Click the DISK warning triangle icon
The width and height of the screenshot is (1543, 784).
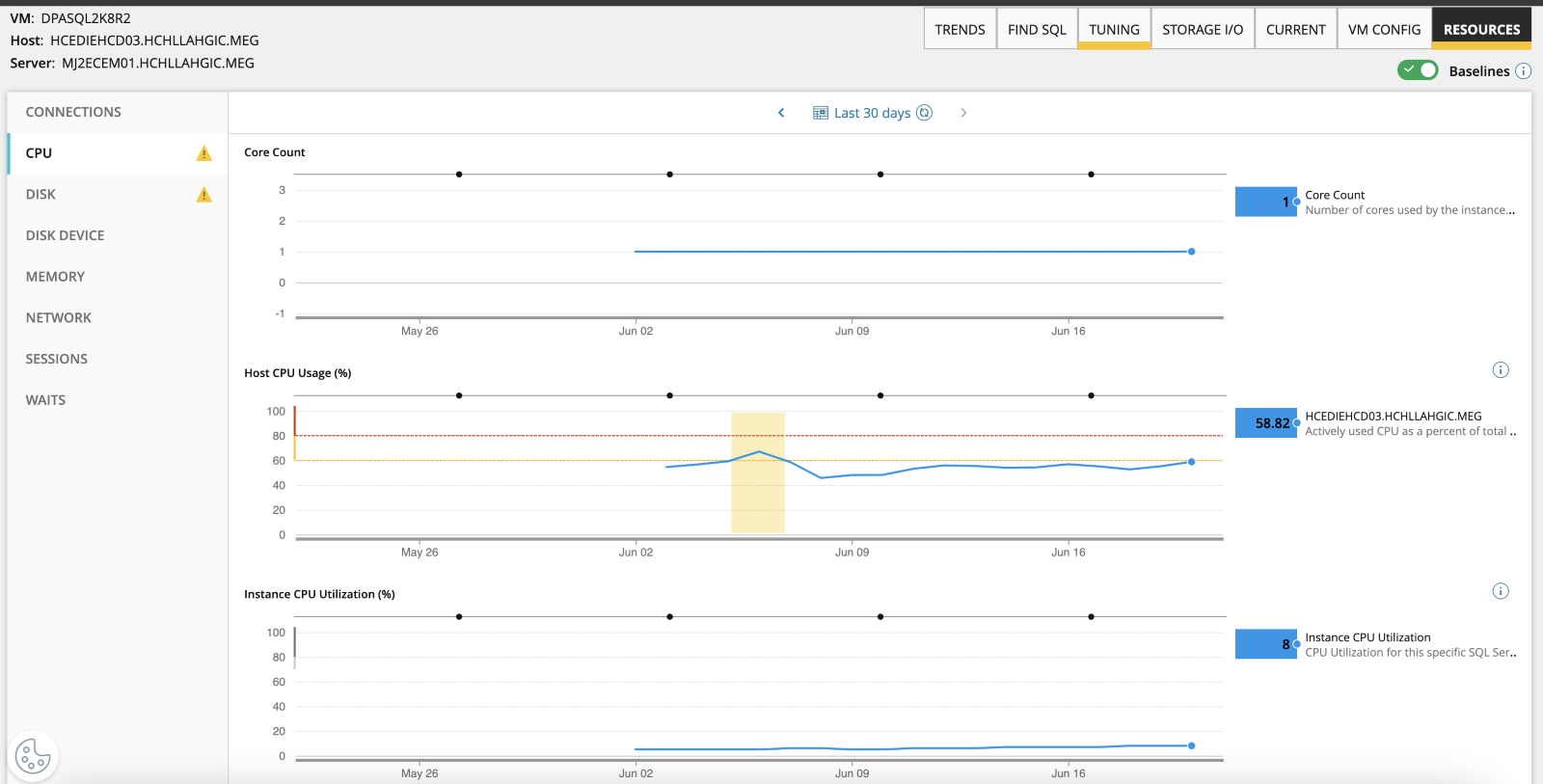point(203,195)
